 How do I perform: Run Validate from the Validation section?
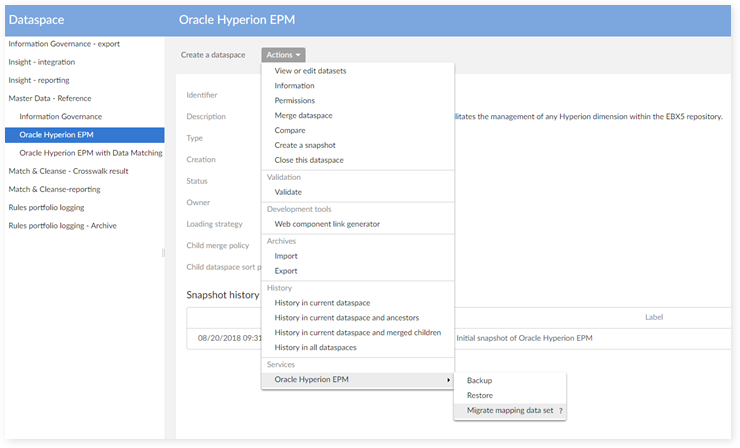pos(288,192)
